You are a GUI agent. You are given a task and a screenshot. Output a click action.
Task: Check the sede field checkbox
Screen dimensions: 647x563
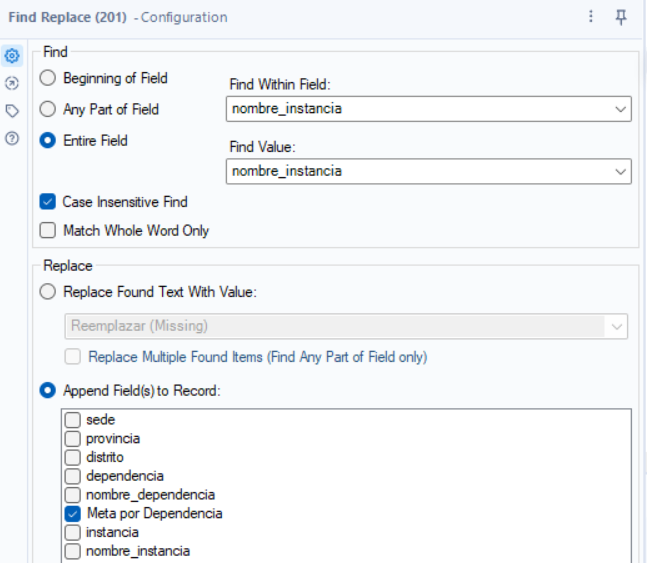coord(73,420)
